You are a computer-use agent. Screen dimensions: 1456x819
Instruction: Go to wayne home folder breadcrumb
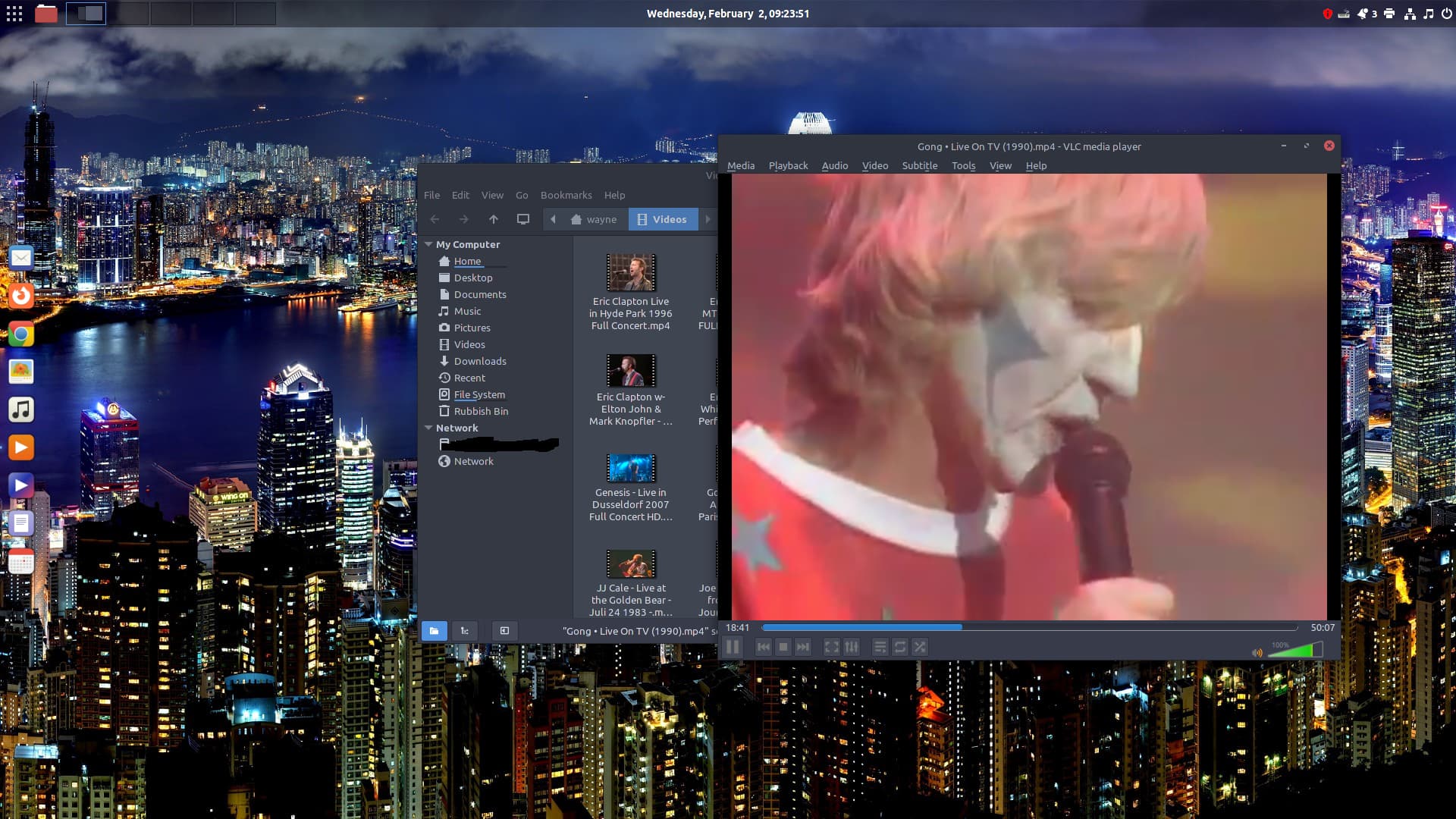click(x=594, y=219)
